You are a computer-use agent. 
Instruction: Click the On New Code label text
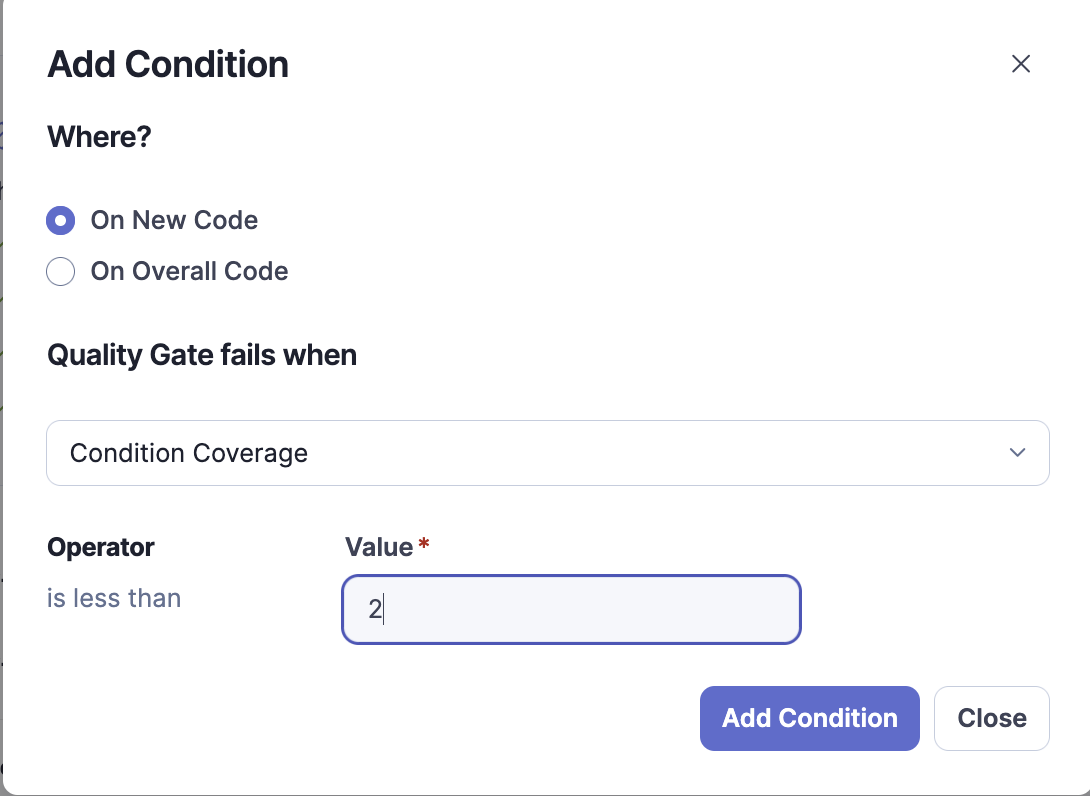click(174, 220)
